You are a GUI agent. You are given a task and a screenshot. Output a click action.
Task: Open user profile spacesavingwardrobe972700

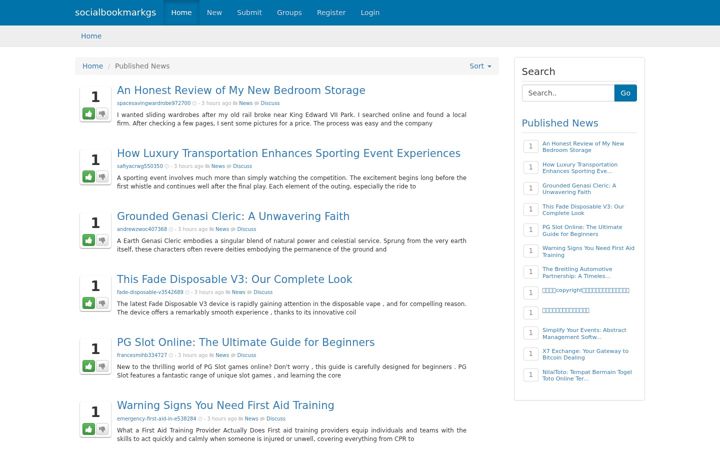point(153,103)
